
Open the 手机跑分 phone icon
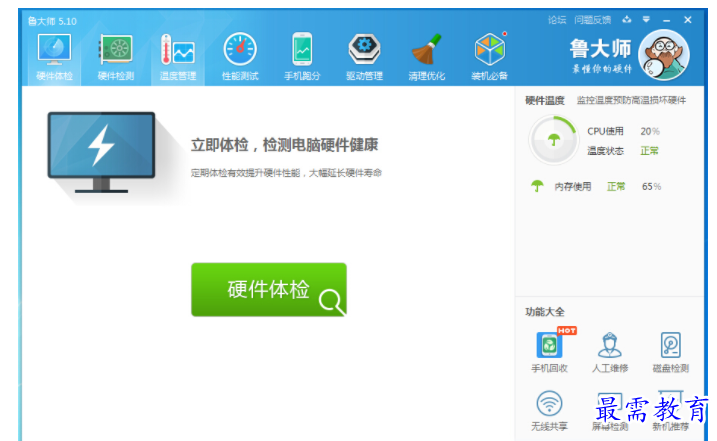tap(302, 49)
